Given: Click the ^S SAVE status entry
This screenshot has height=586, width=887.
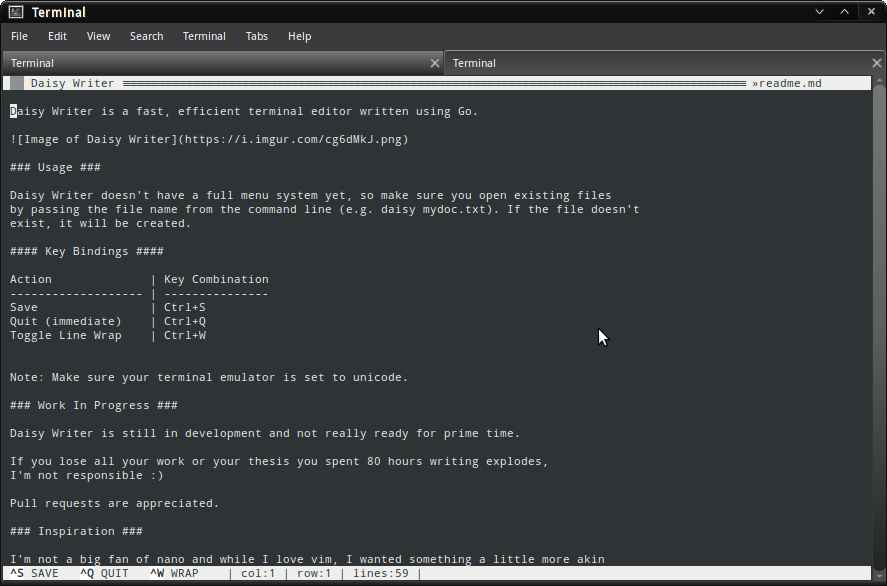Looking at the screenshot, I should 35,573.
